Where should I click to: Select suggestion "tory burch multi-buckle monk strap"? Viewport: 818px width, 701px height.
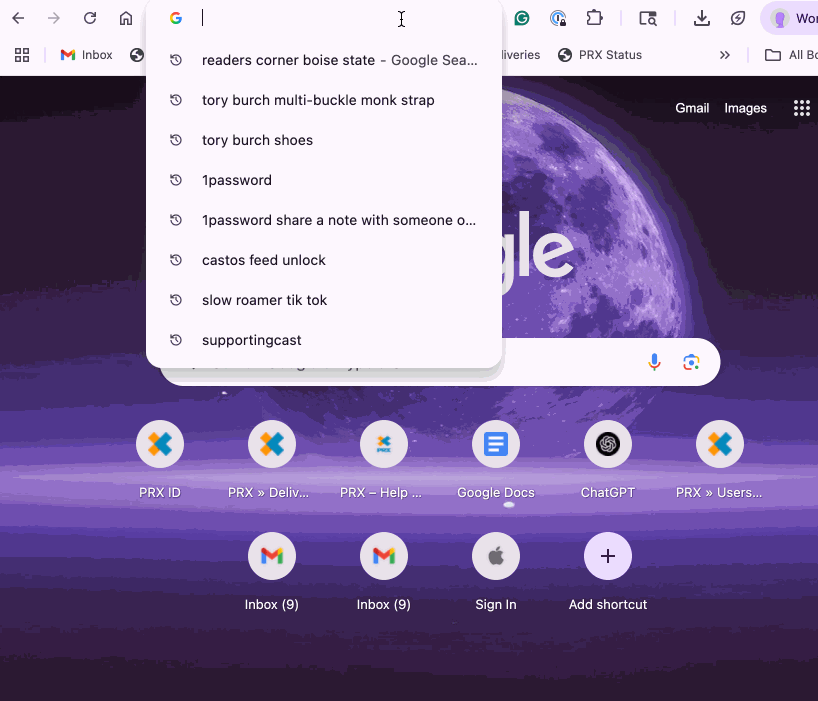324,100
